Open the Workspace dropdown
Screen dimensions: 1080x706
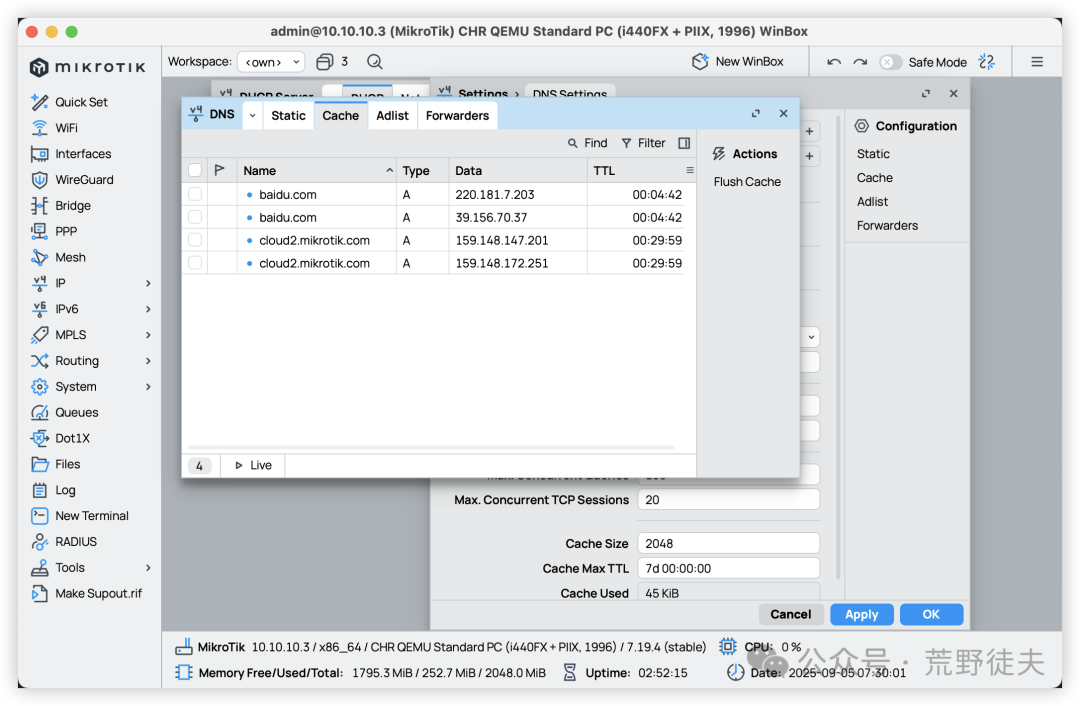pos(271,62)
